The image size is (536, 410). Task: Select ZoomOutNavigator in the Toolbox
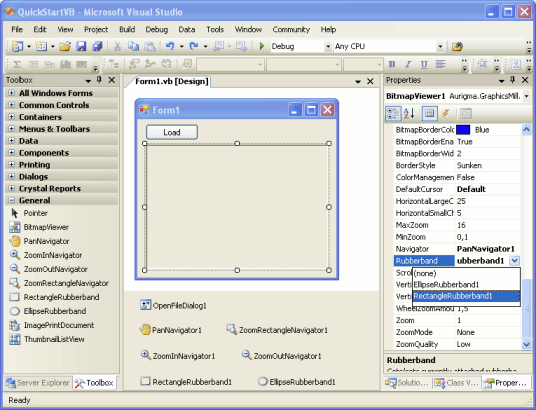[x=48, y=269]
